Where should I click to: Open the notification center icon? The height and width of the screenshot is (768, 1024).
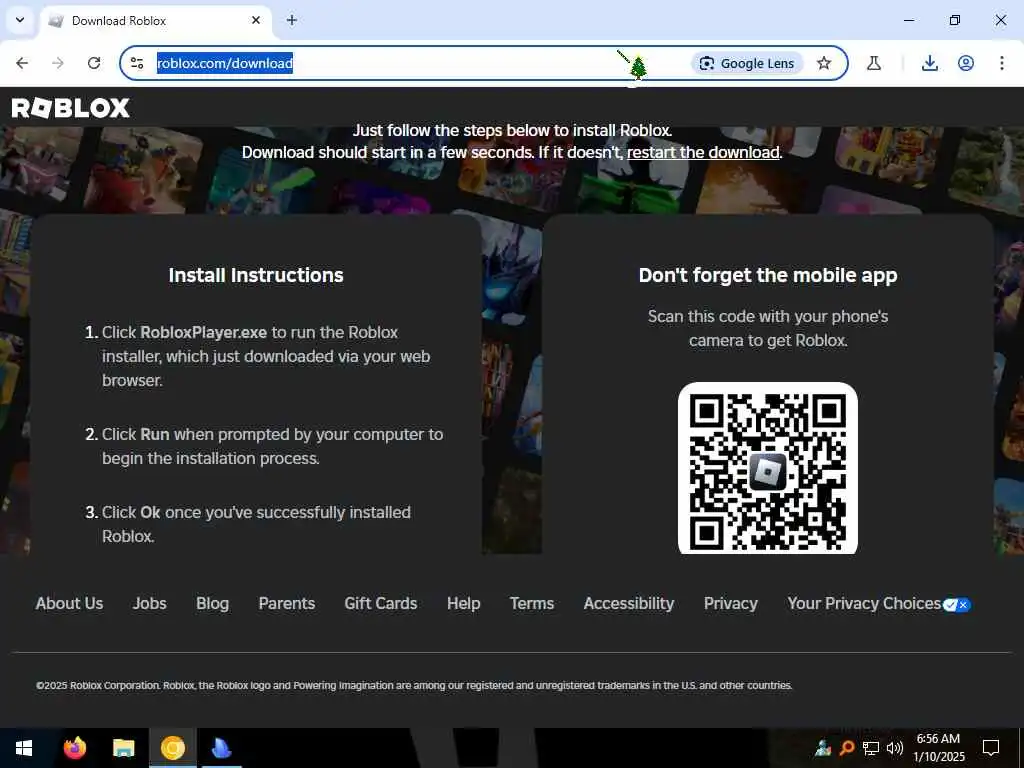click(x=991, y=748)
